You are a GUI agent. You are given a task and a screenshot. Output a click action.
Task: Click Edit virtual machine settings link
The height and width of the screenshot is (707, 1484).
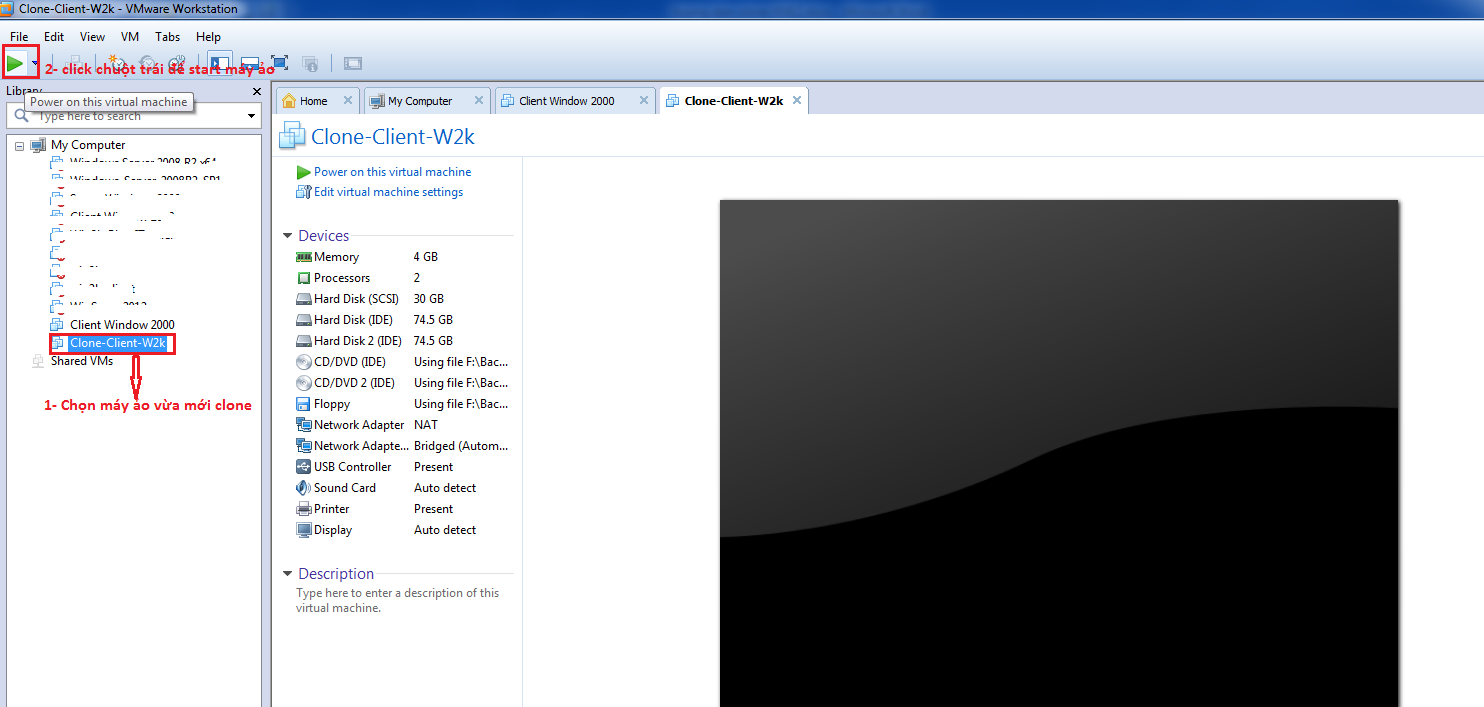click(388, 192)
